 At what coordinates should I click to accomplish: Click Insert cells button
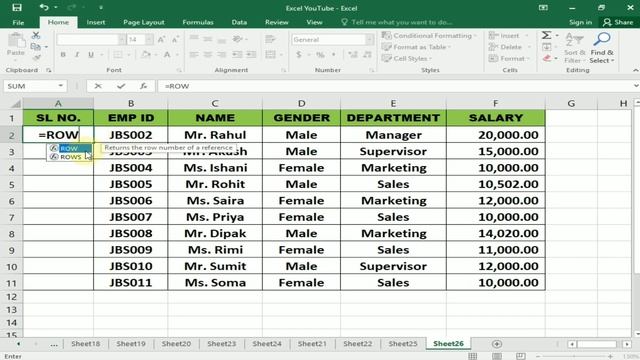click(x=505, y=36)
